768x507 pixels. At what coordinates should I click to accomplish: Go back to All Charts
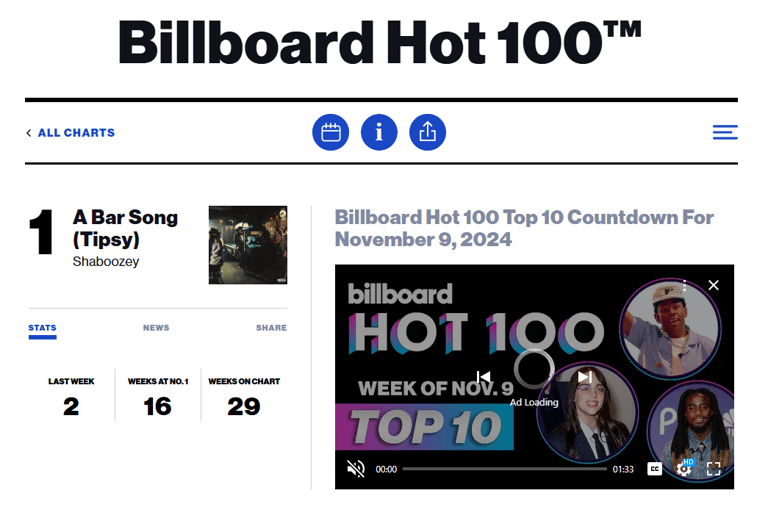(x=71, y=133)
